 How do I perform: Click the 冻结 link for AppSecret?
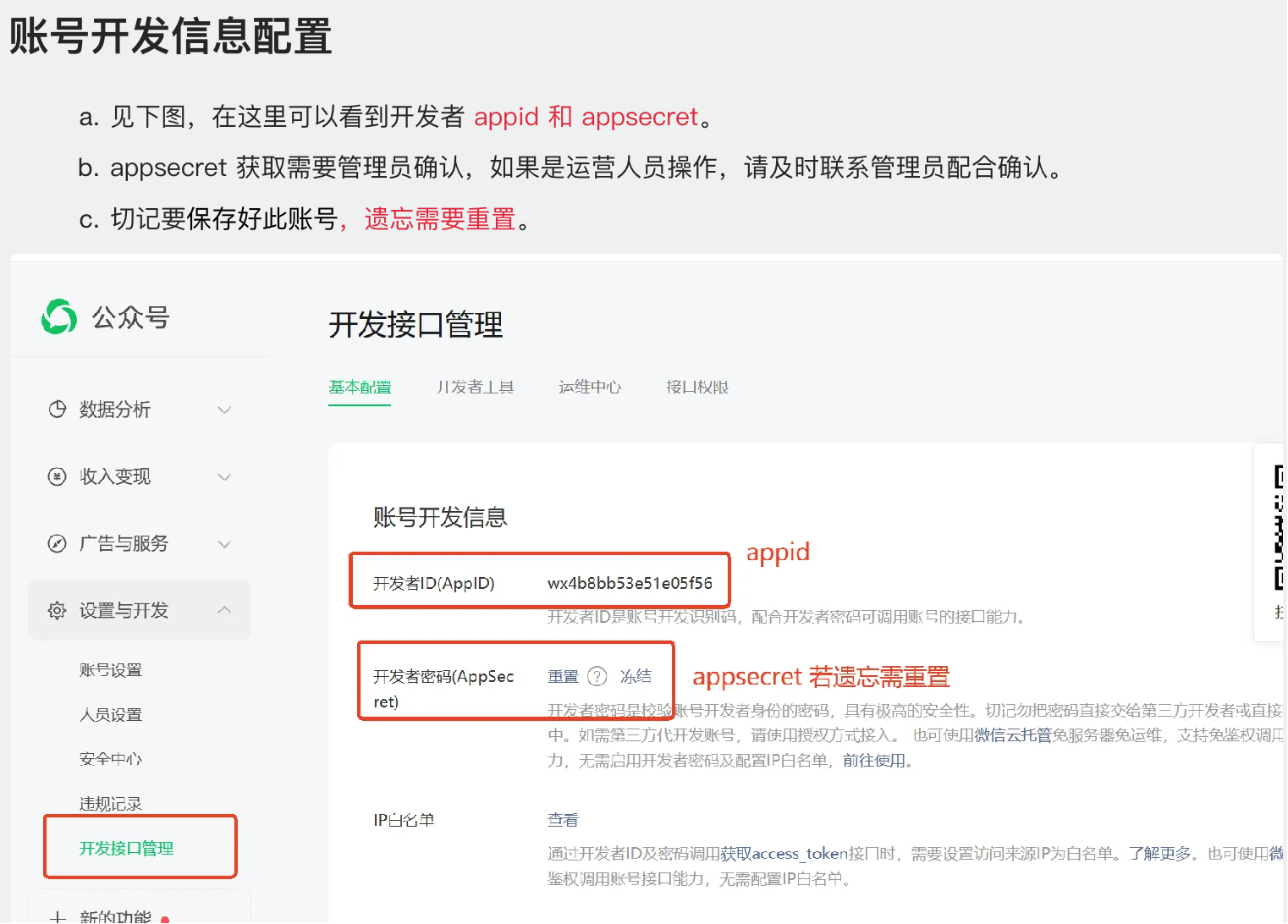coord(636,676)
